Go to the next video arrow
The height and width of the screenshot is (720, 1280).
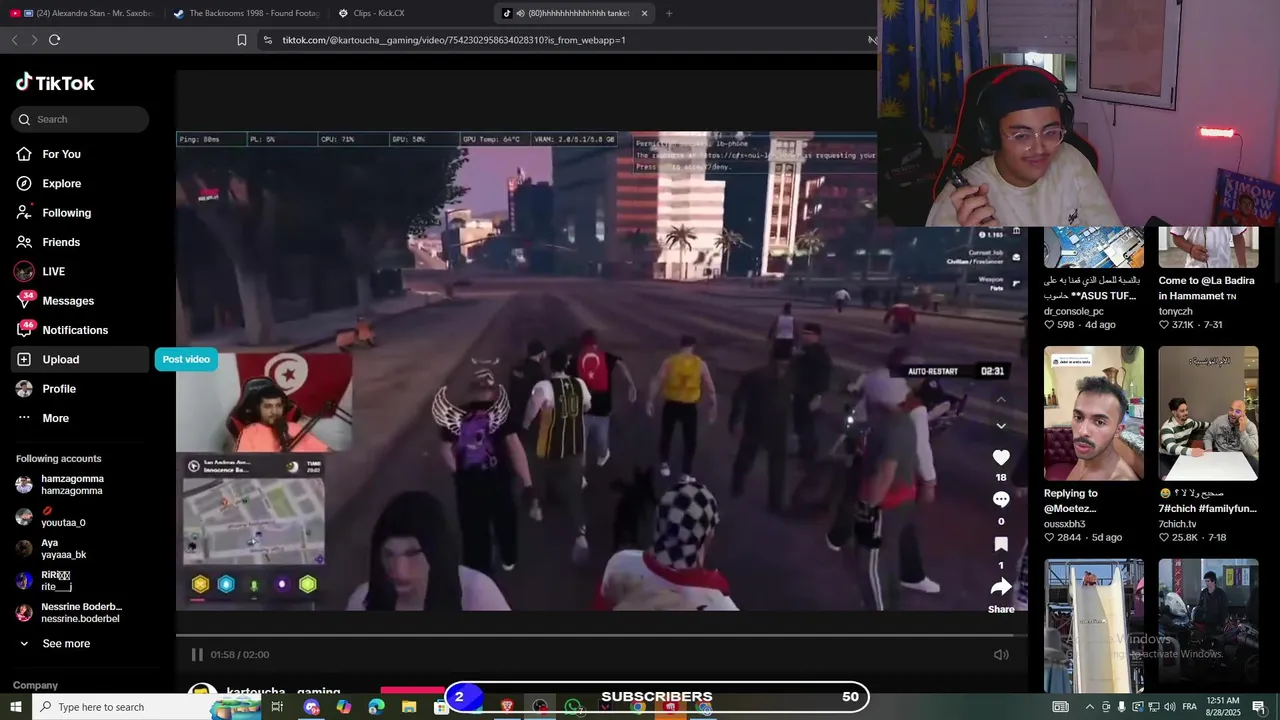1001,425
